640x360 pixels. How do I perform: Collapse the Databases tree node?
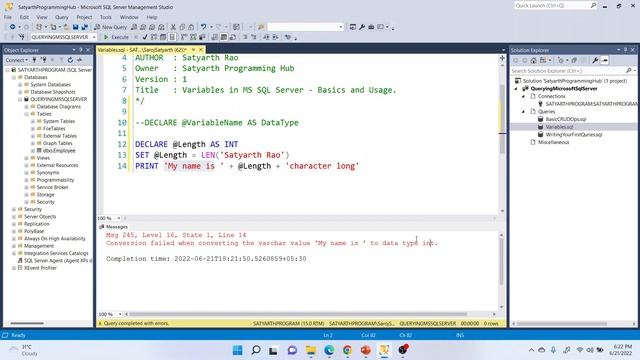tap(14, 77)
